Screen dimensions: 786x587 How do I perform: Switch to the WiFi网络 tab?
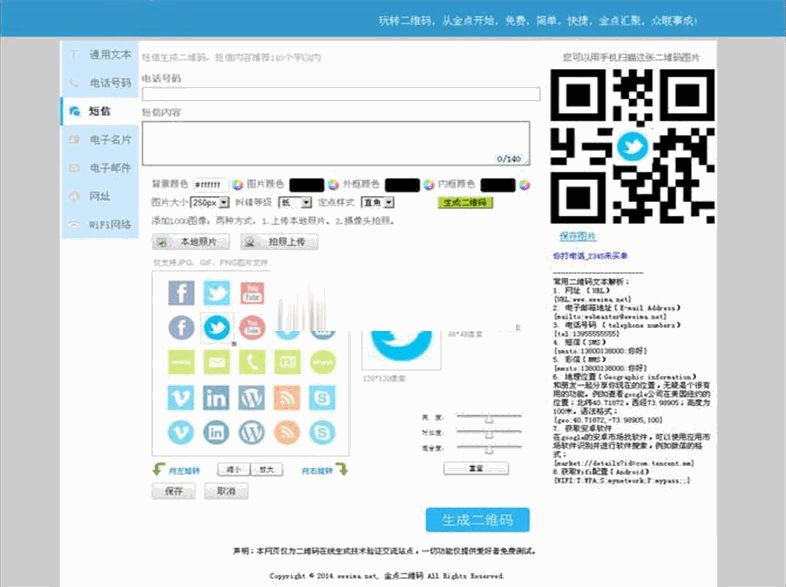point(100,224)
